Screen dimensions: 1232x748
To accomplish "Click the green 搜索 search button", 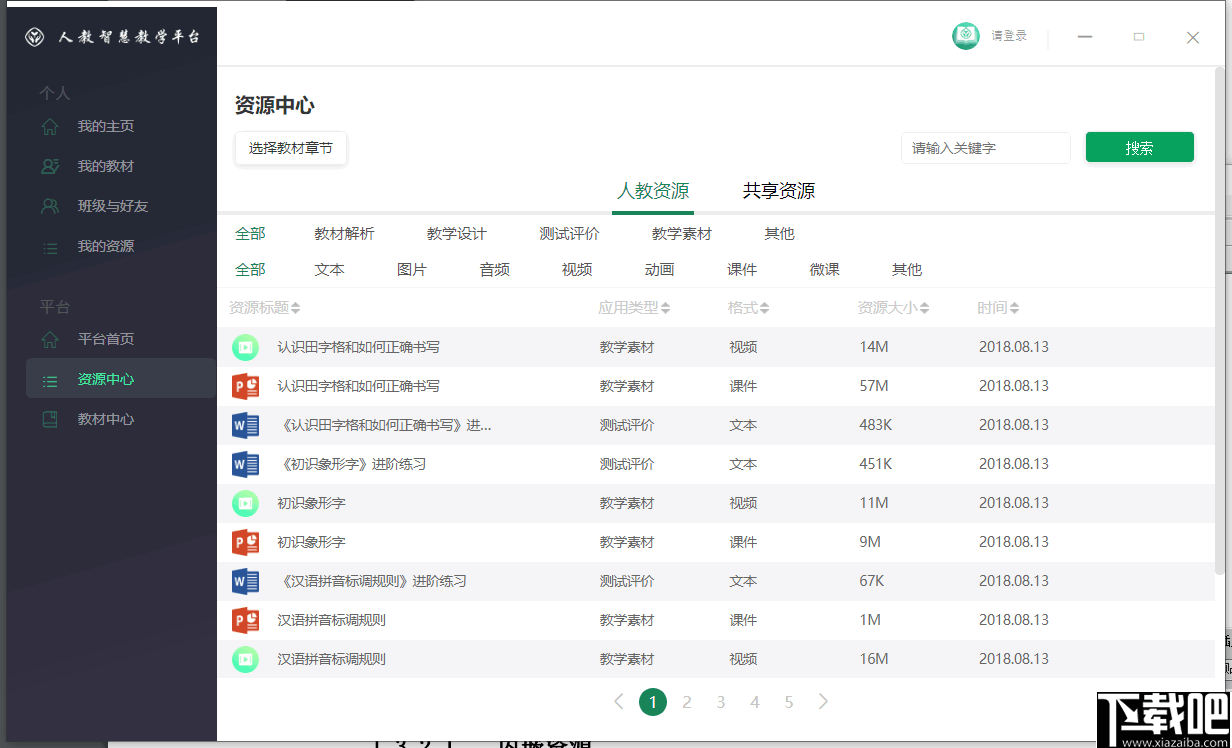I will pos(1140,146).
